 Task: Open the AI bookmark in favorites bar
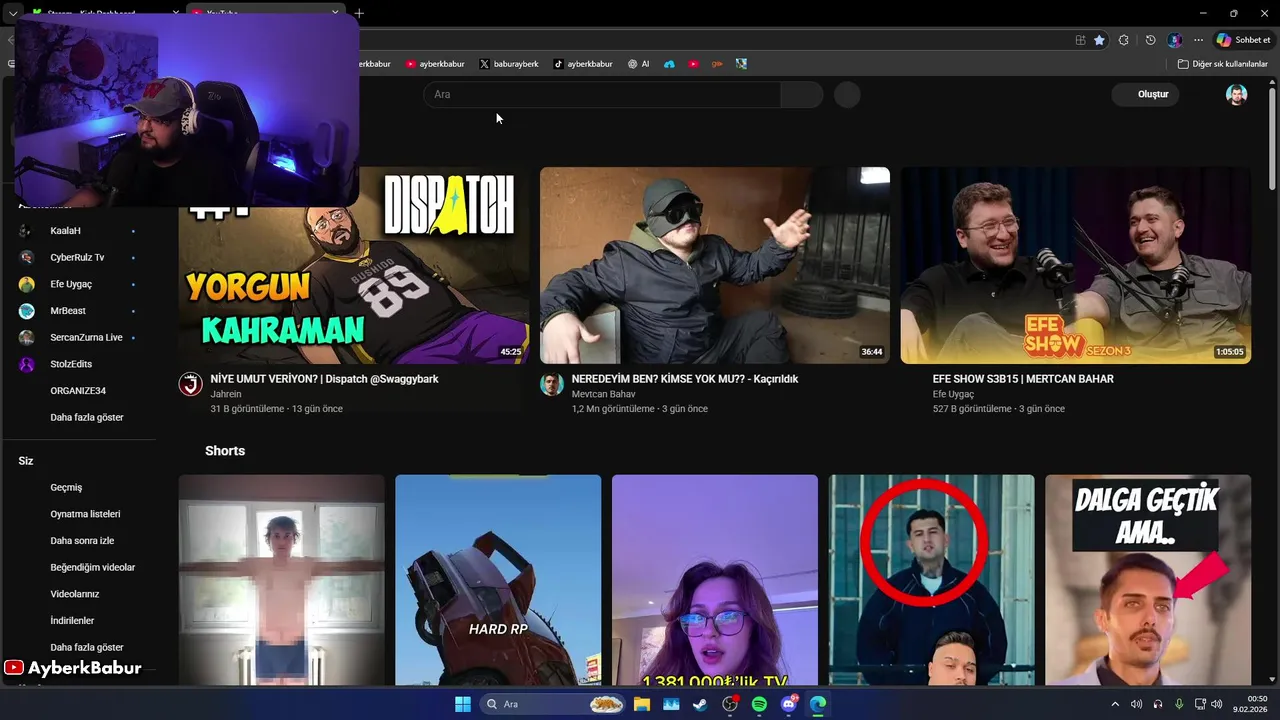coord(639,64)
